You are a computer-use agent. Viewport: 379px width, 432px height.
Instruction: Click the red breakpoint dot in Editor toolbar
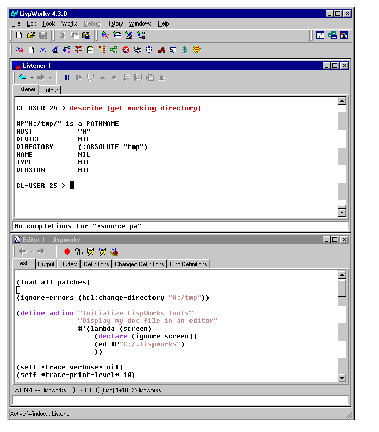(x=67, y=252)
